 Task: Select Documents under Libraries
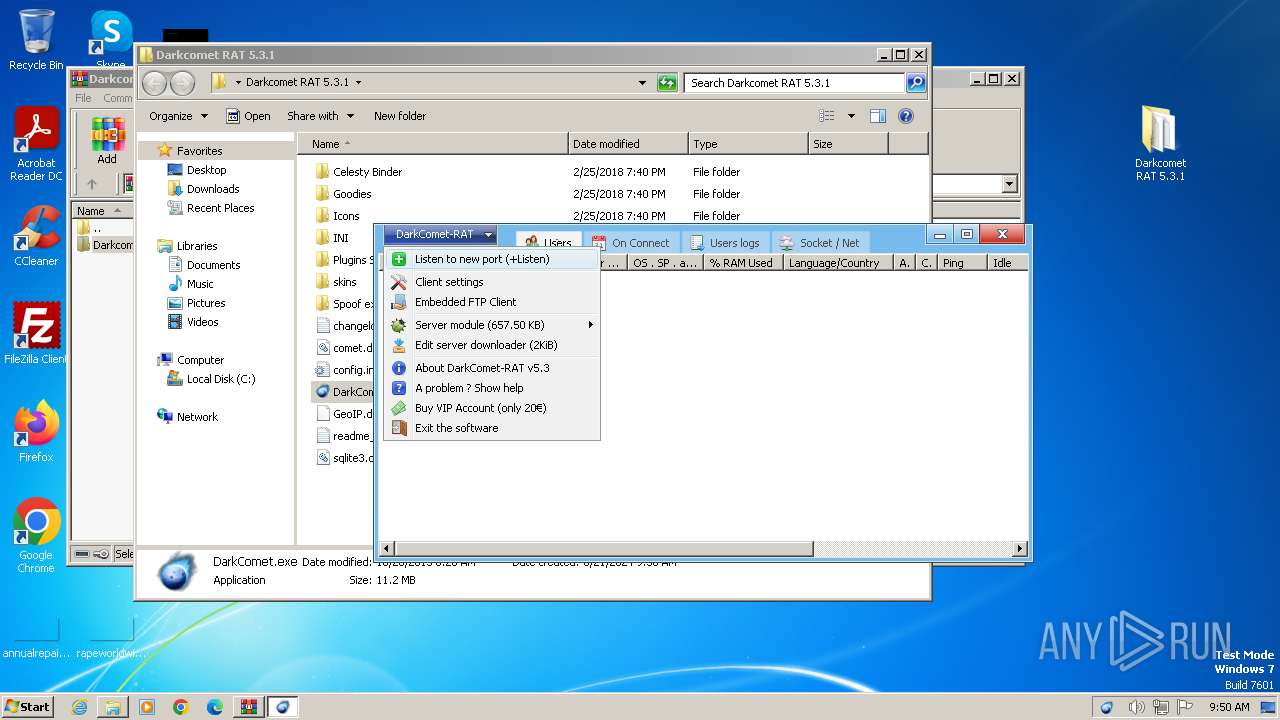213,265
